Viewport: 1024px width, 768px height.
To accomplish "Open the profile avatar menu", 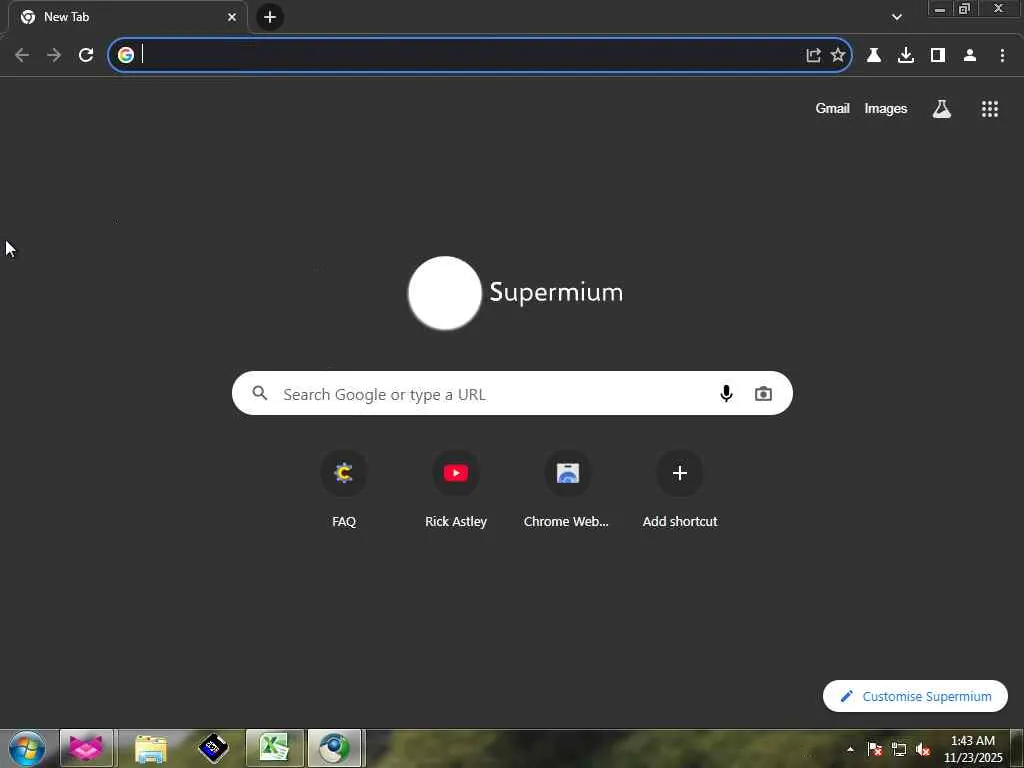I will (970, 55).
